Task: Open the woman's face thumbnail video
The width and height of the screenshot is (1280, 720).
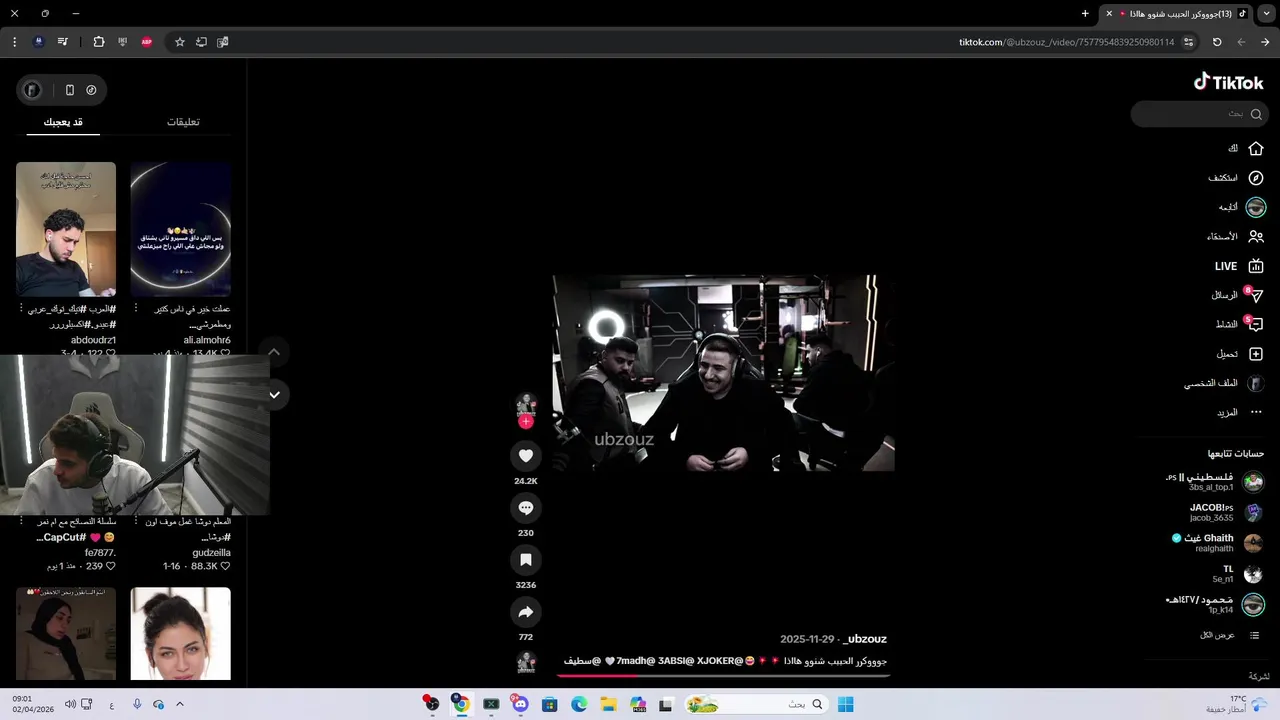Action: point(181,634)
